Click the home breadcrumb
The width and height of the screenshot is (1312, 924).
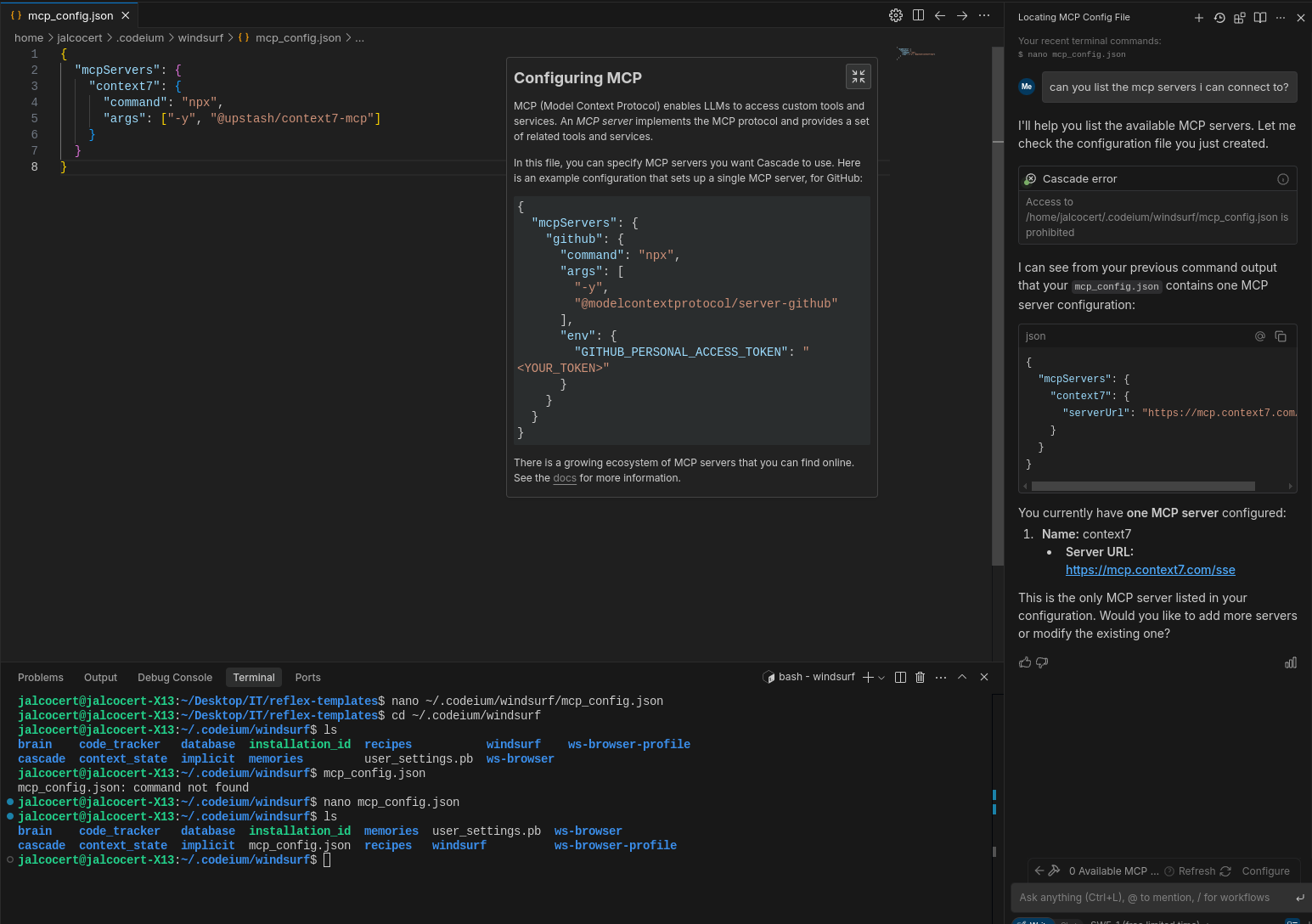pos(29,38)
